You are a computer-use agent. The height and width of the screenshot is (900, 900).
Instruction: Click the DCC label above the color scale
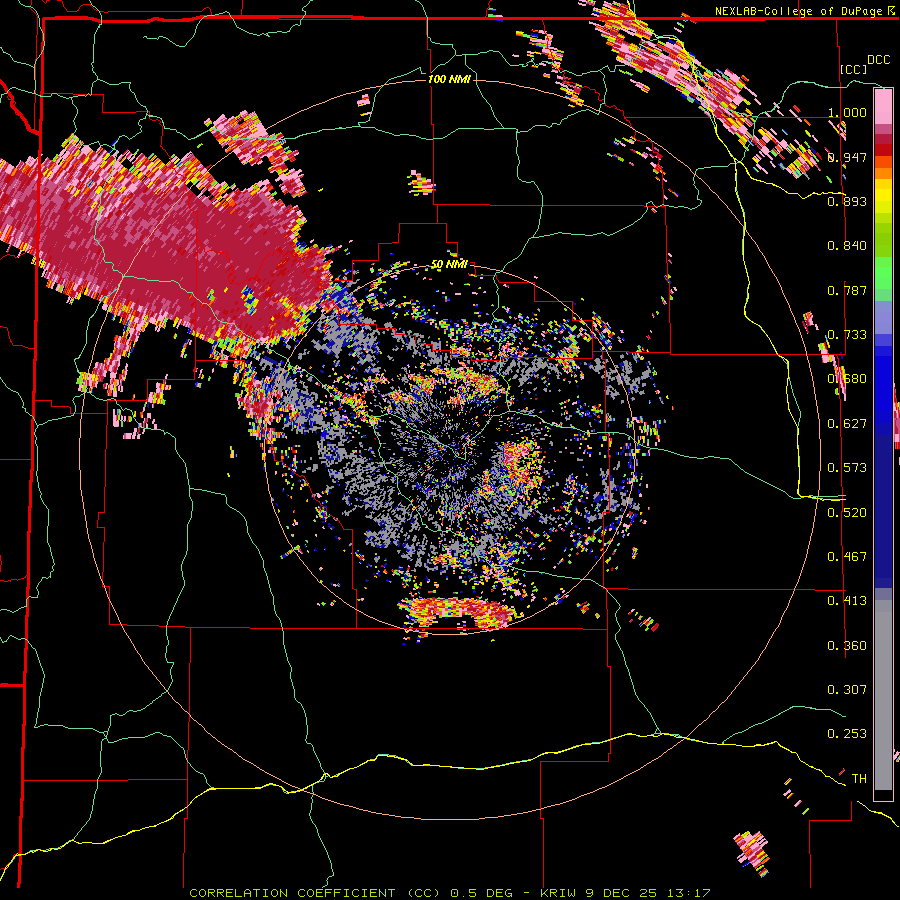point(878,60)
